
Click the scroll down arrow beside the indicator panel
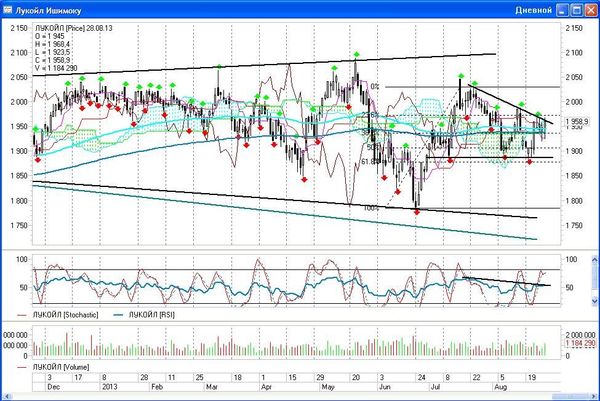point(594,300)
